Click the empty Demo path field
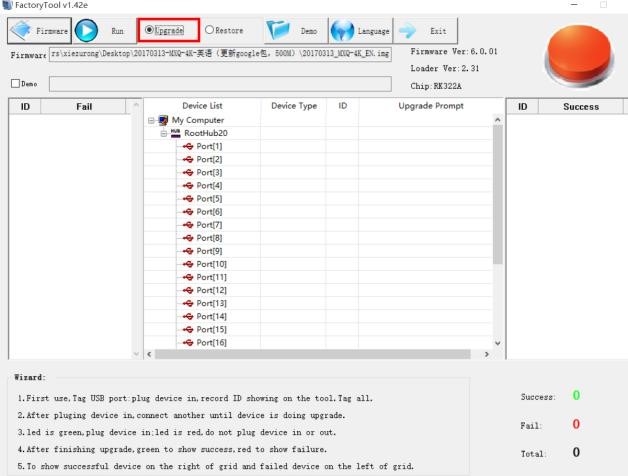 (220, 84)
